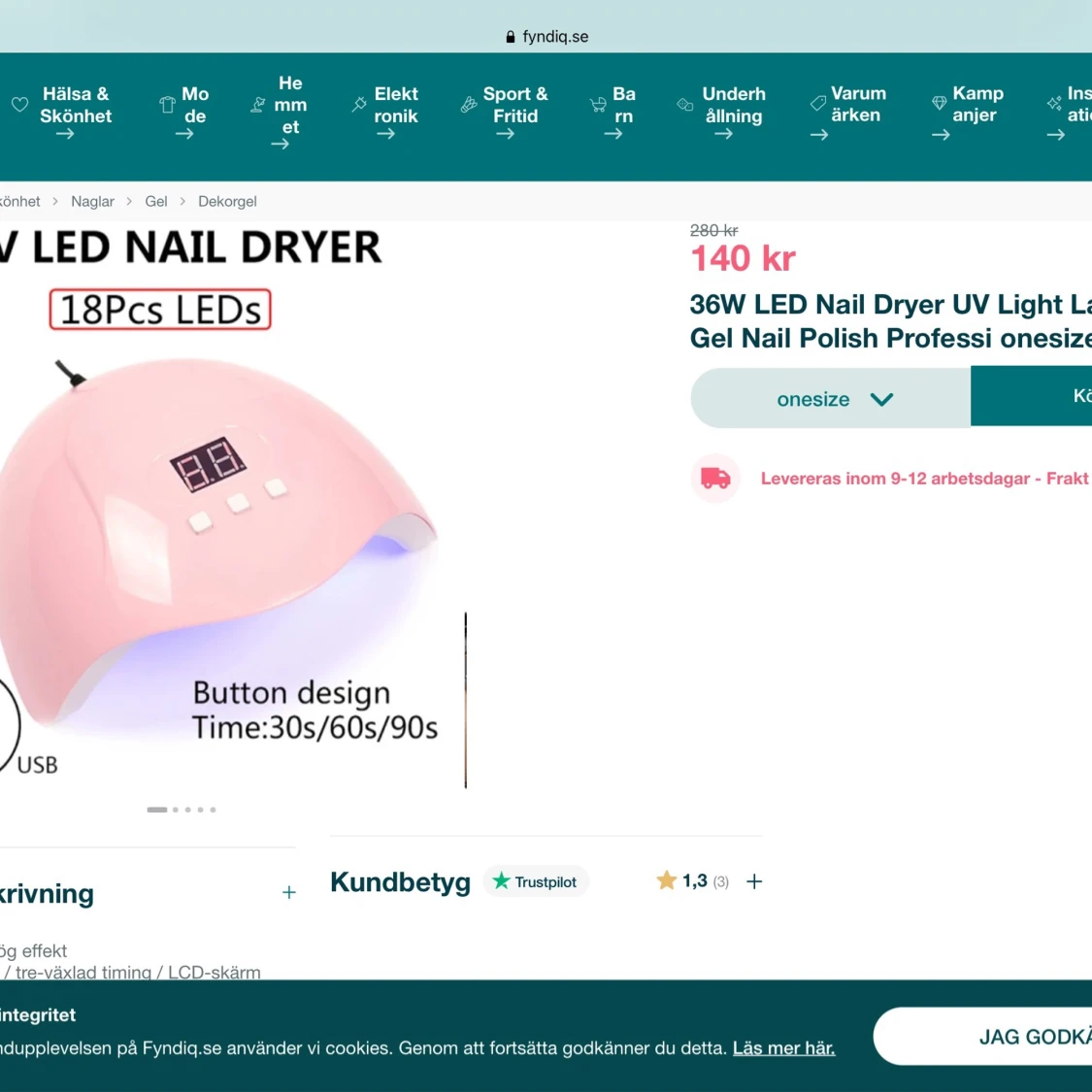
Task: Accept cookies with Jag godkänner button
Action: pos(982,1037)
